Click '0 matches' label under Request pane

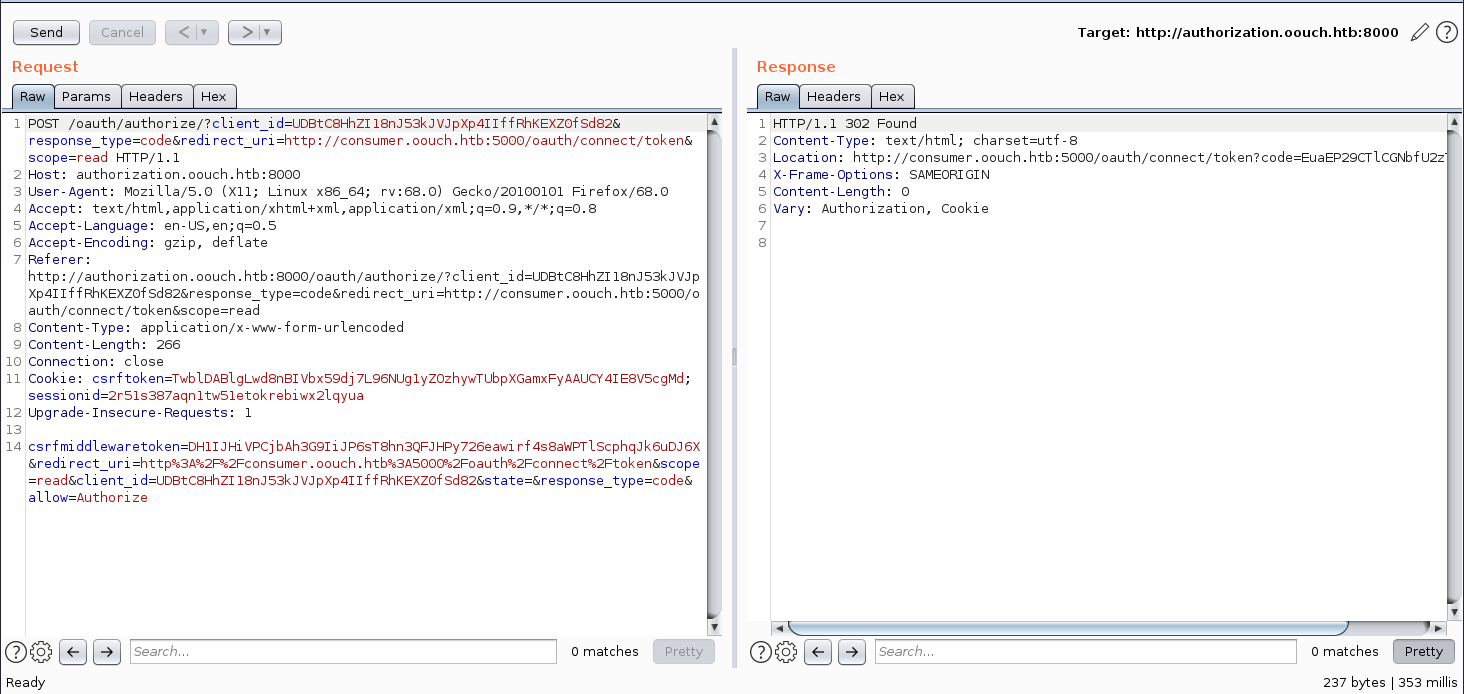pos(605,652)
